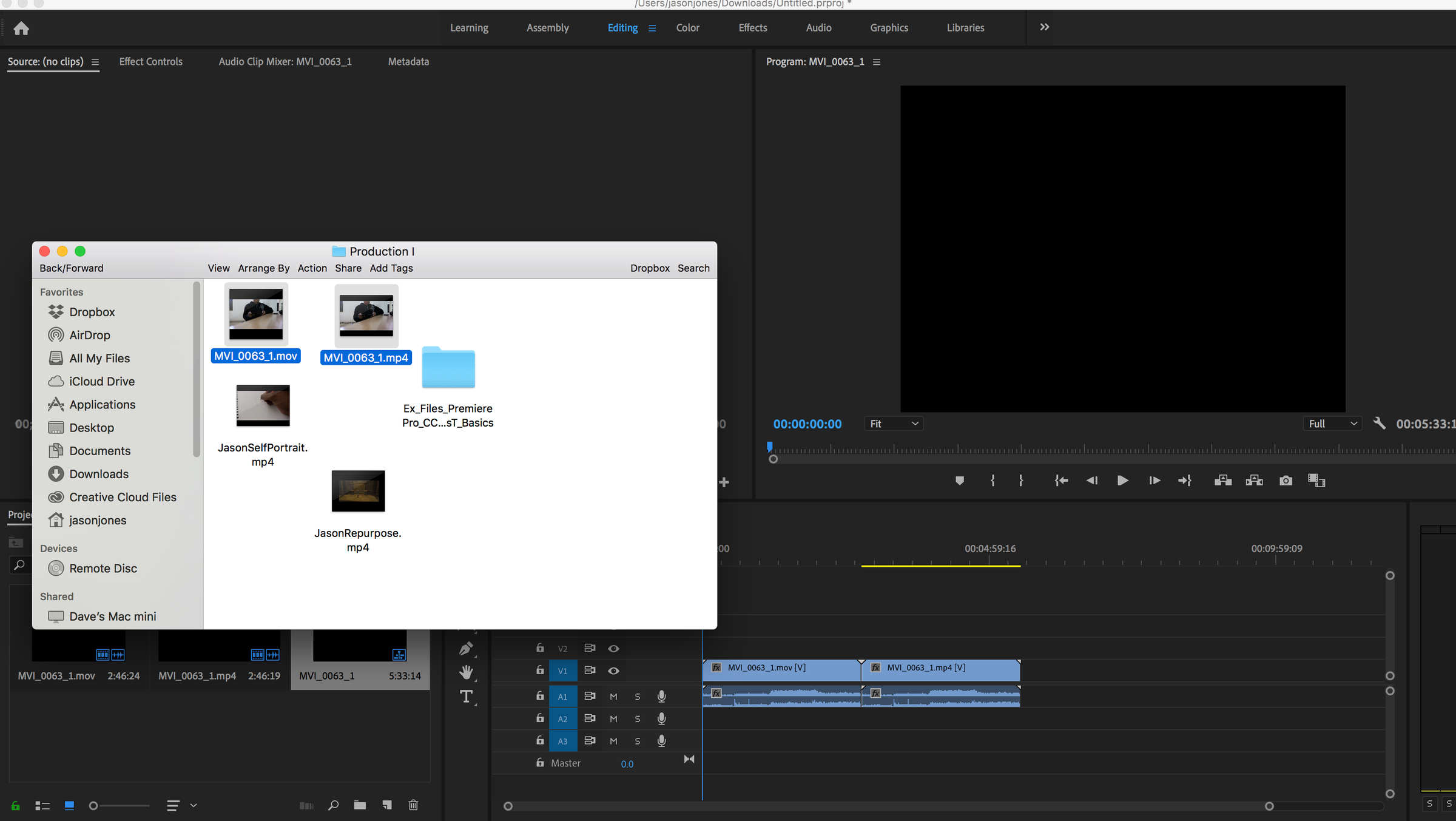
Task: Enable voice-over record on A2
Action: coord(661,718)
